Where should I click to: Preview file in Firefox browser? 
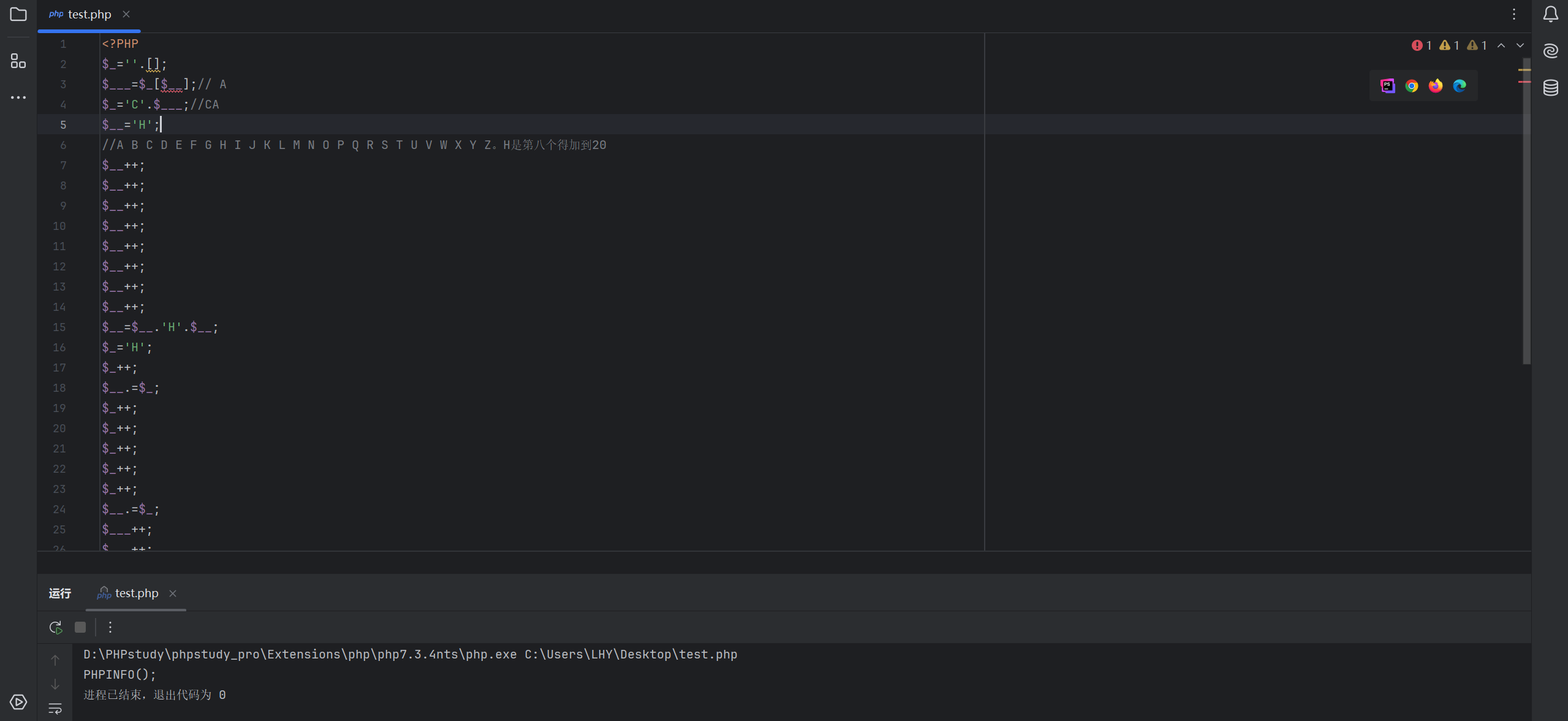(x=1436, y=86)
